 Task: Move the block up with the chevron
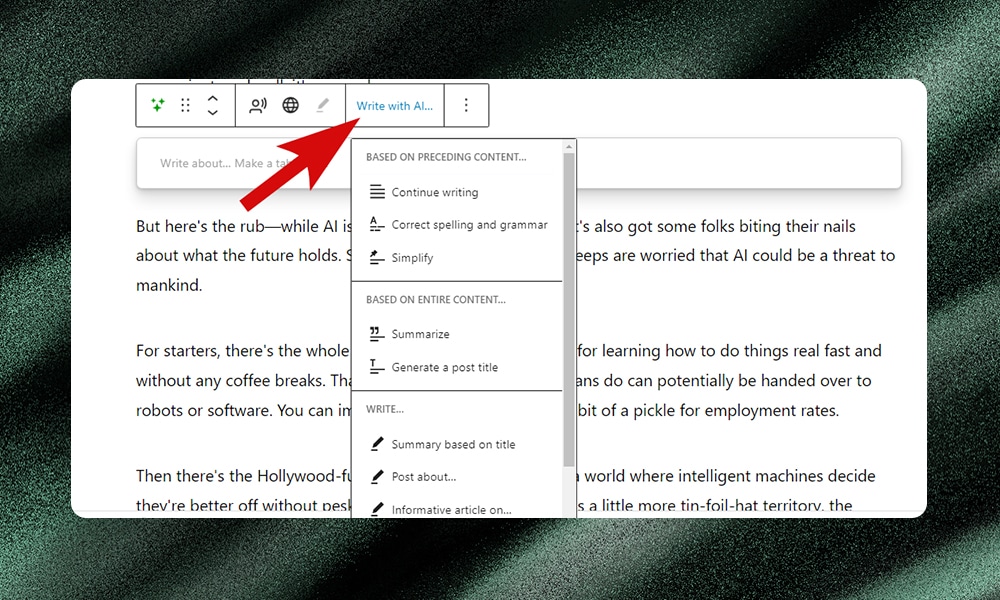coord(212,99)
